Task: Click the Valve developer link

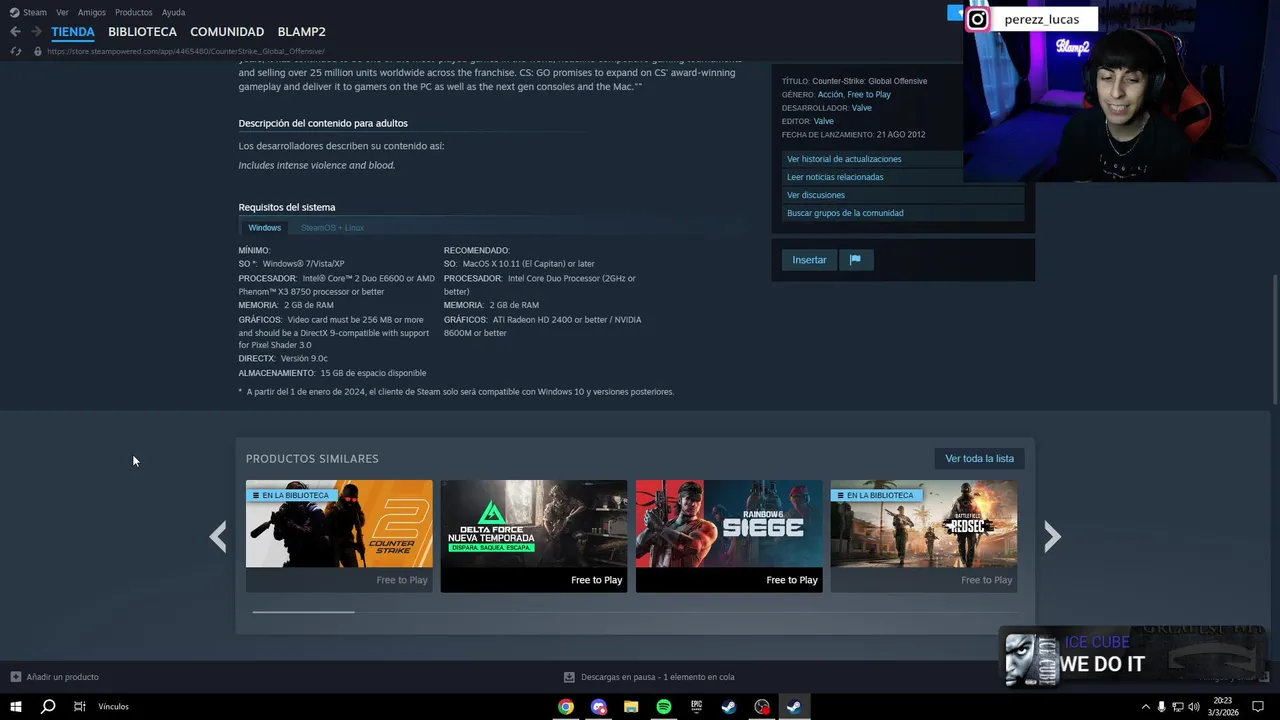Action: tap(862, 108)
